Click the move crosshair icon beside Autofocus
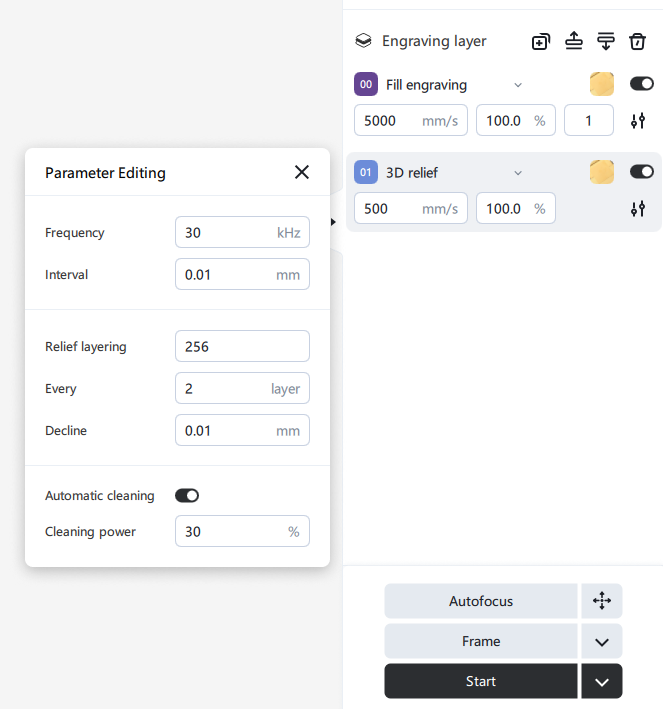The image size is (663, 709). pos(602,601)
